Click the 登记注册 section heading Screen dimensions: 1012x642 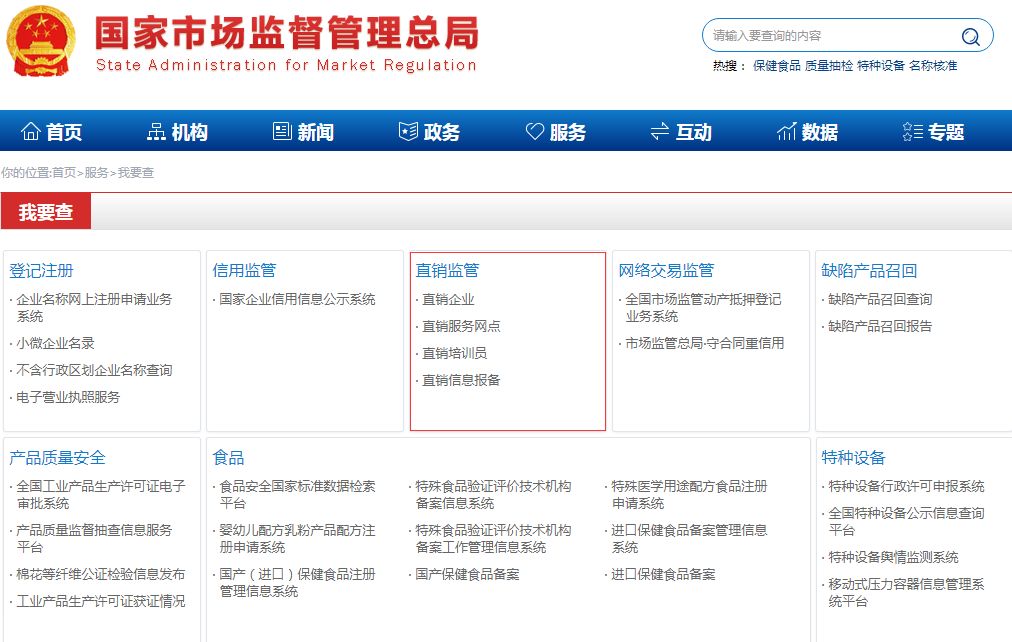click(x=41, y=270)
